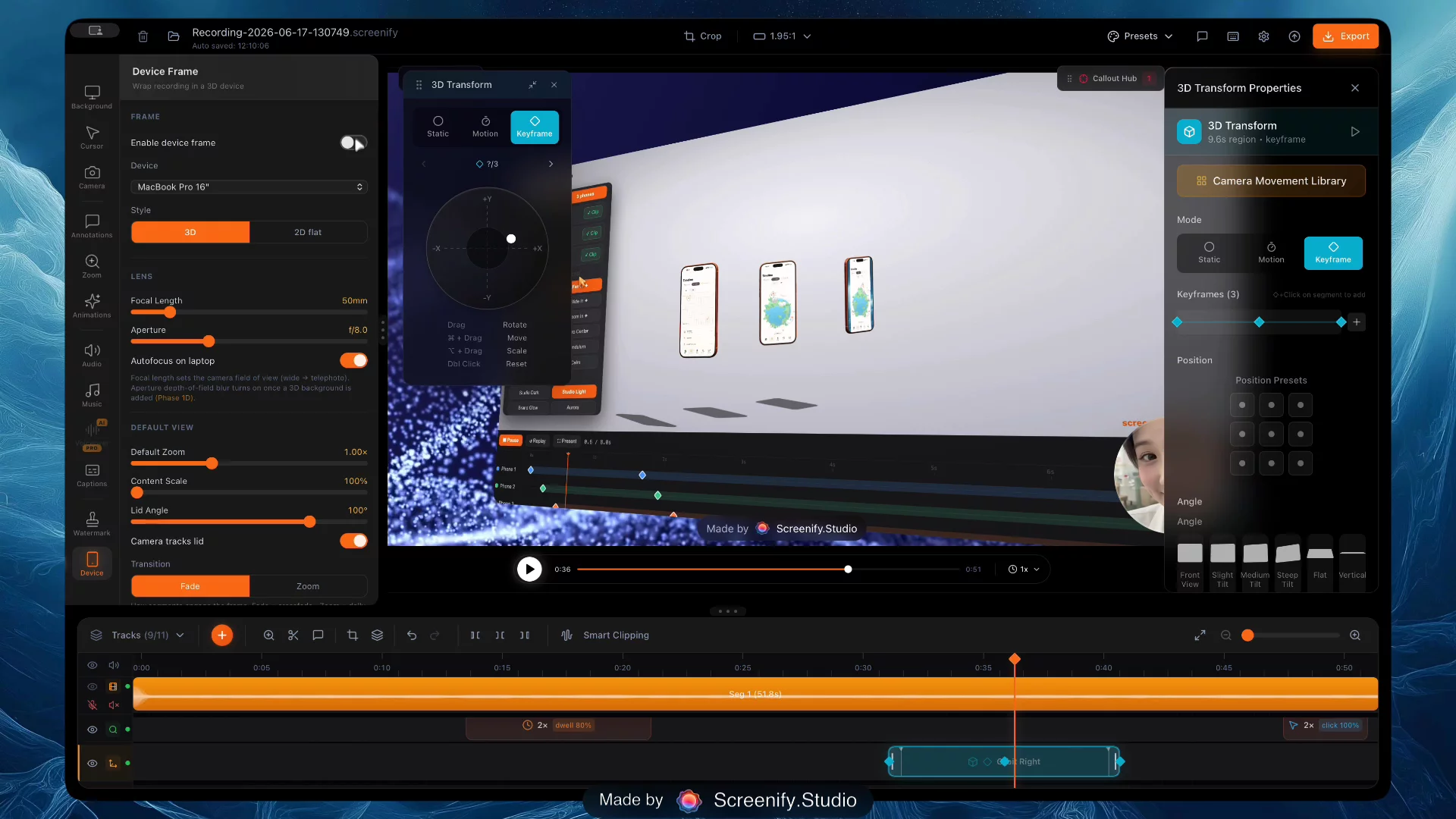Open the Captions sidebar panel

click(x=92, y=475)
